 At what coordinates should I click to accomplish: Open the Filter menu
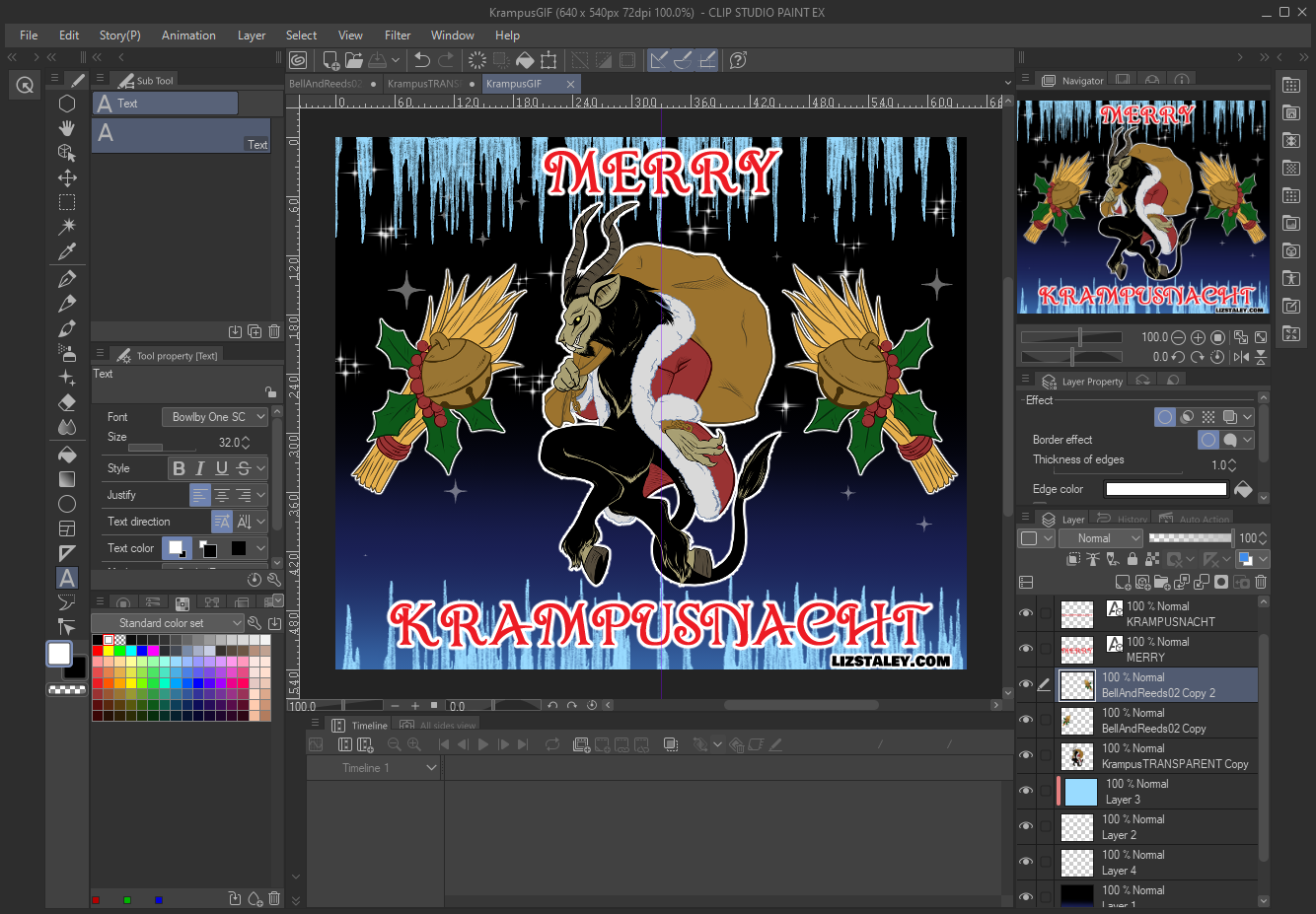point(398,35)
